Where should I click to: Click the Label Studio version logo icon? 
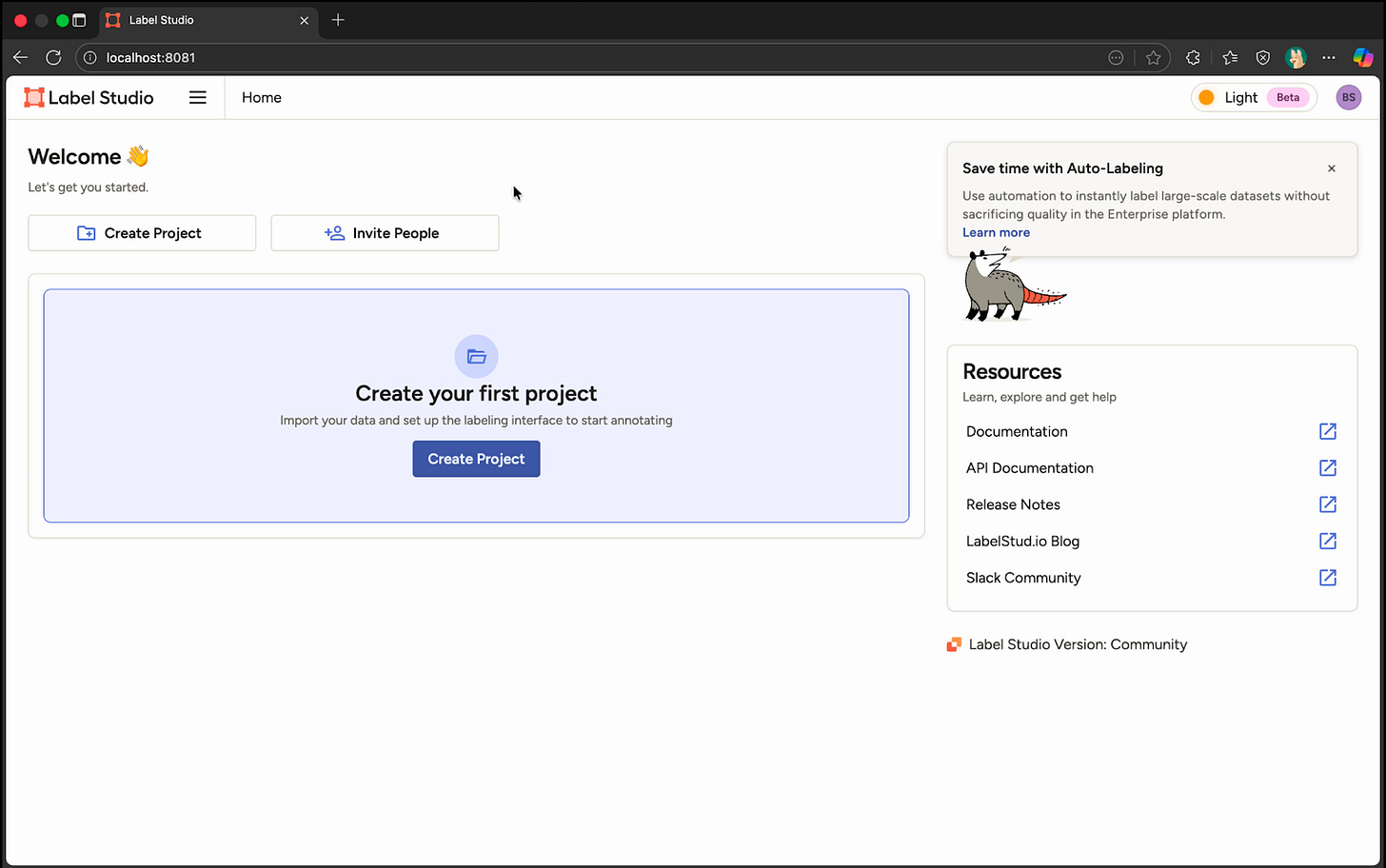(x=954, y=644)
